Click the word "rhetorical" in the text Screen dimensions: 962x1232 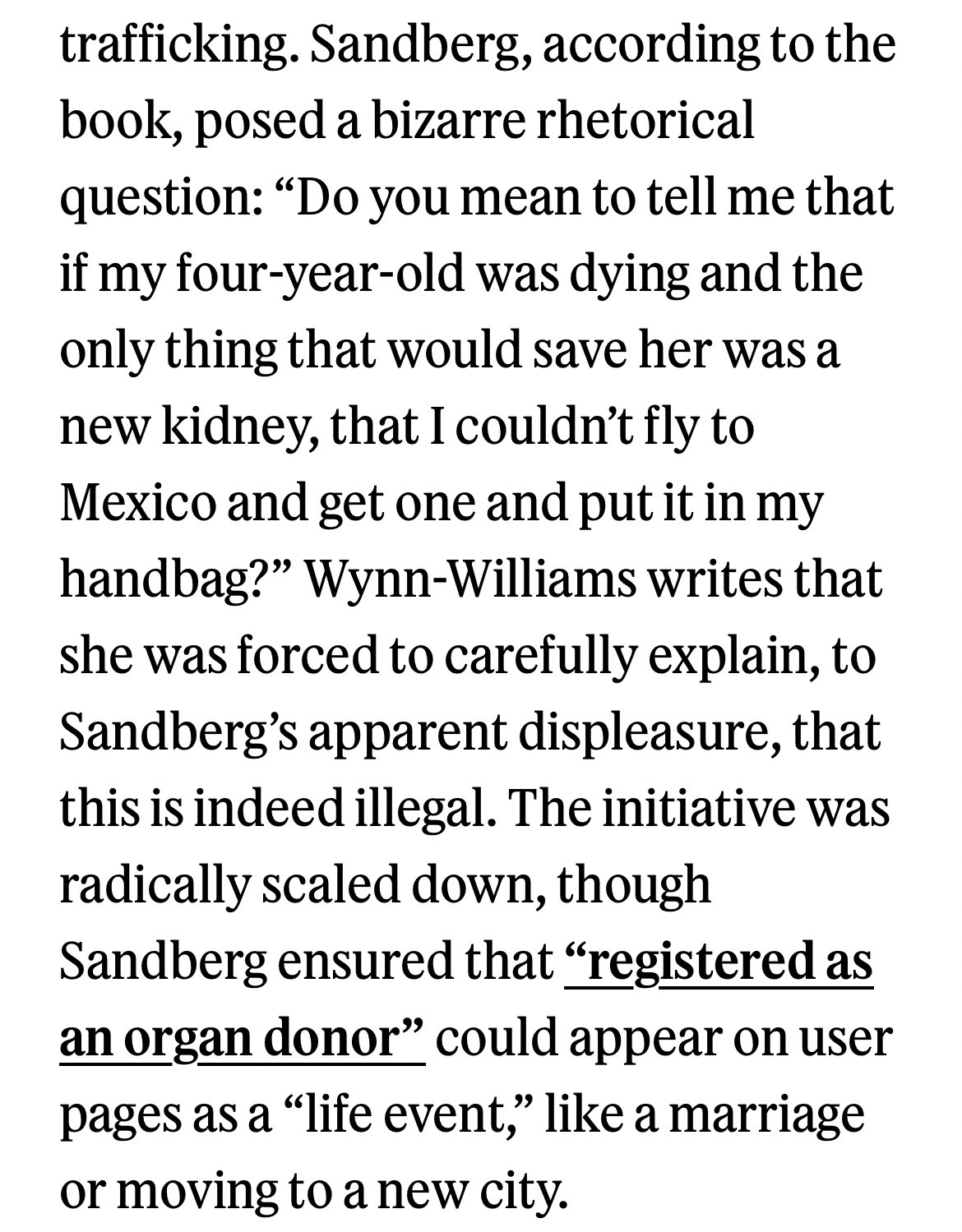(x=645, y=119)
